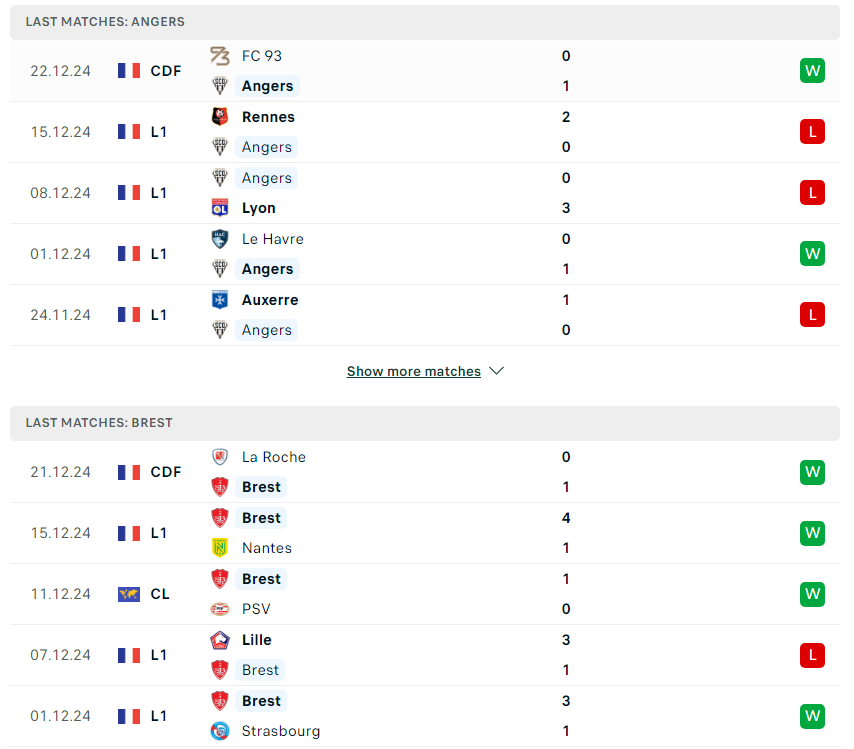Click the FC 93 club logo
This screenshot has width=854, height=749.
click(219, 56)
